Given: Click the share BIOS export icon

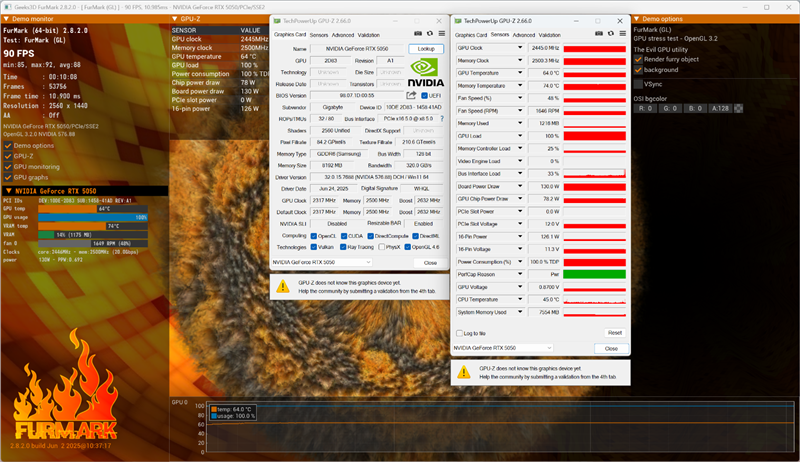Looking at the screenshot, I should point(410,96).
